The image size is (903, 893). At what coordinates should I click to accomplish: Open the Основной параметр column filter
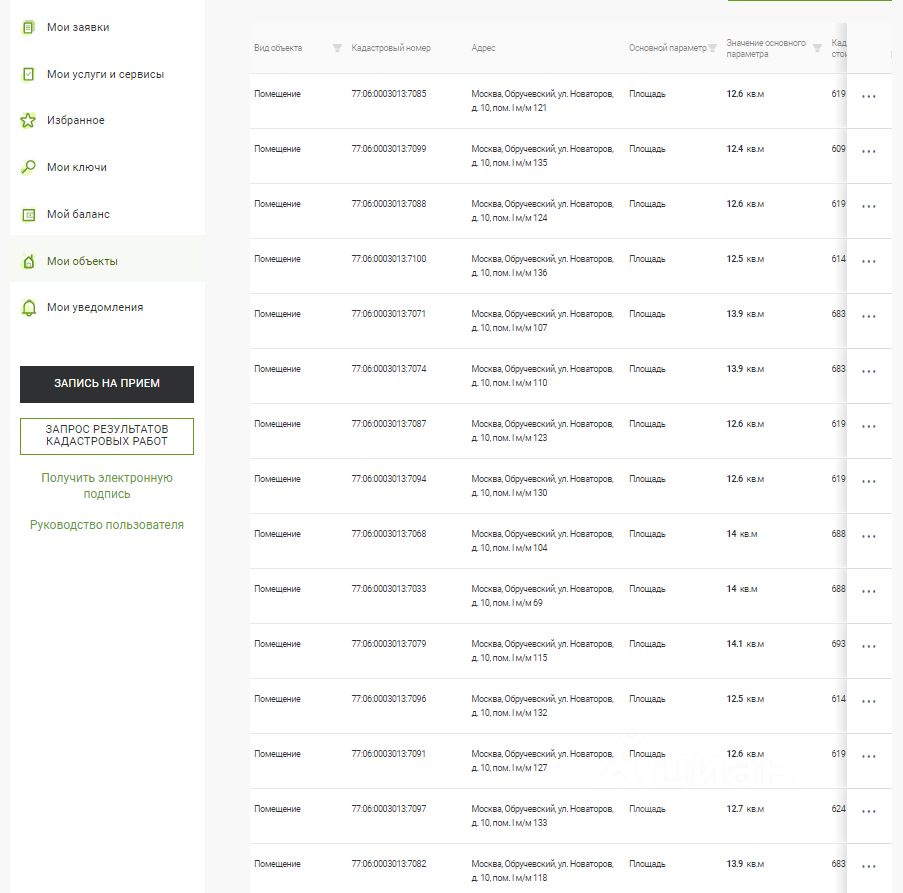tap(712, 48)
